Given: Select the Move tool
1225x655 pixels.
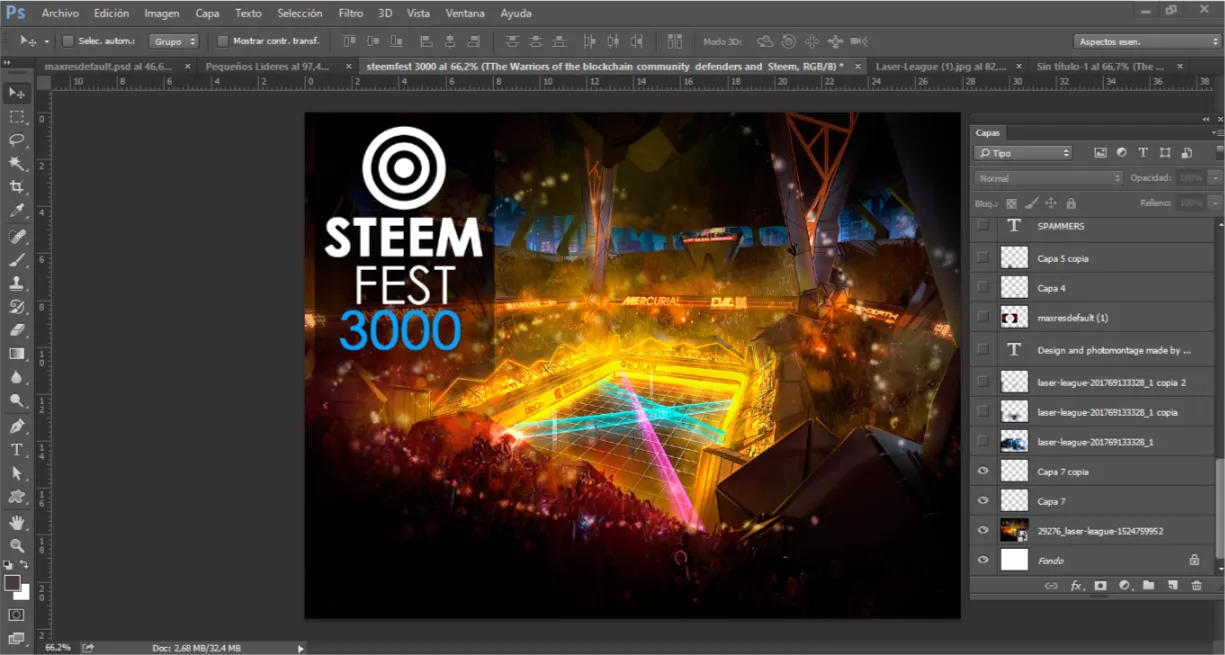Looking at the screenshot, I should click(17, 92).
